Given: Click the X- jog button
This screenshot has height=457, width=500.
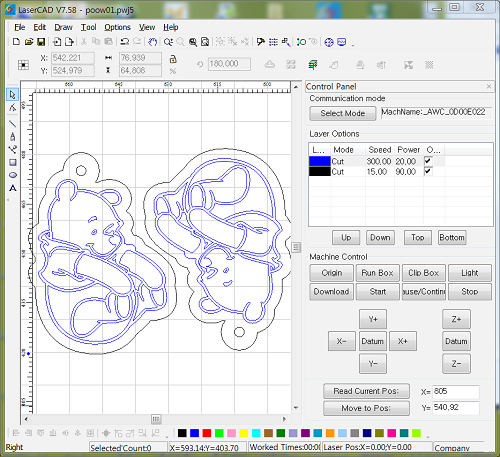Looking at the screenshot, I should click(342, 341).
